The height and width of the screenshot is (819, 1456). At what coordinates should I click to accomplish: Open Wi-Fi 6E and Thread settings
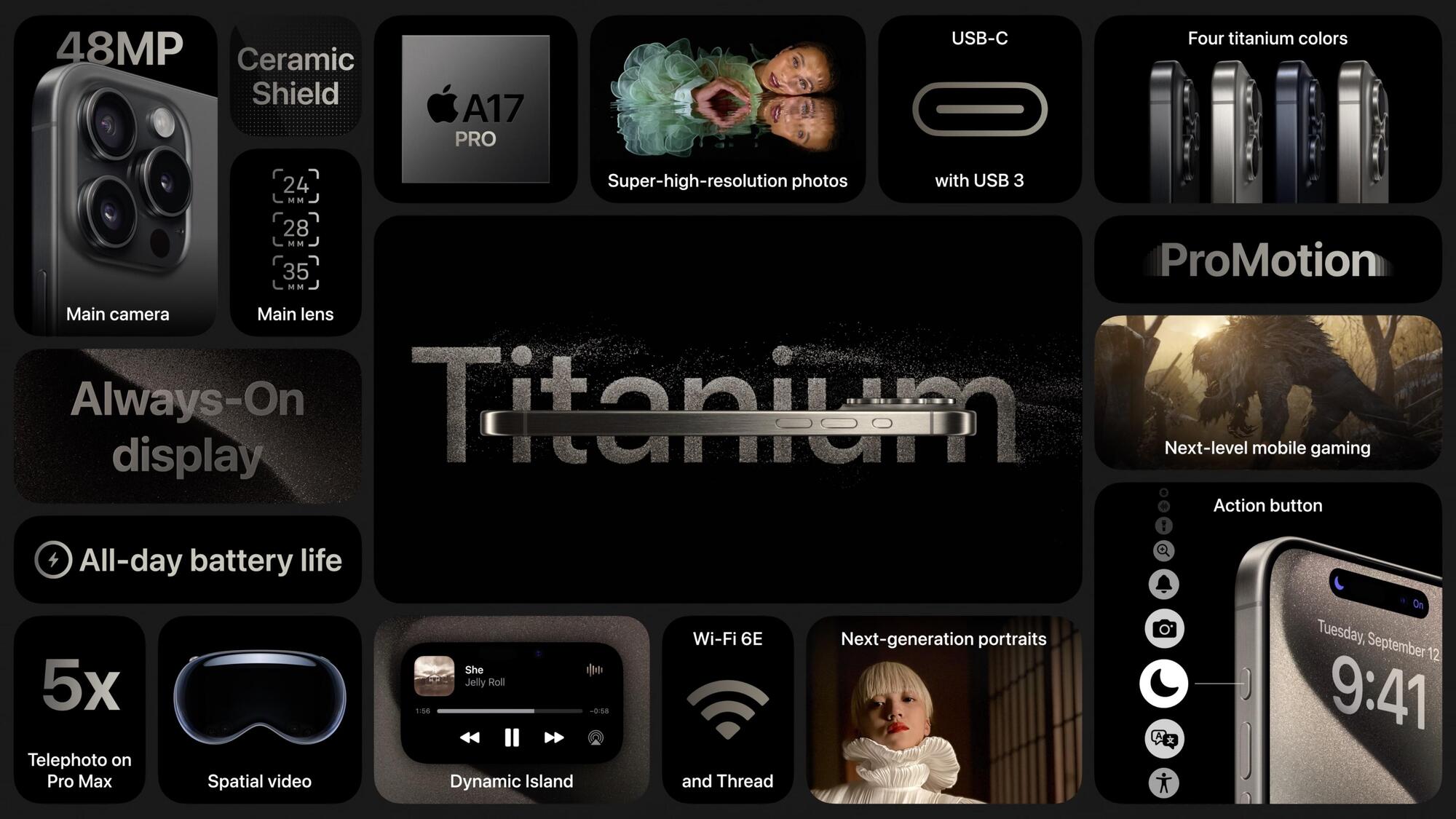(x=727, y=707)
